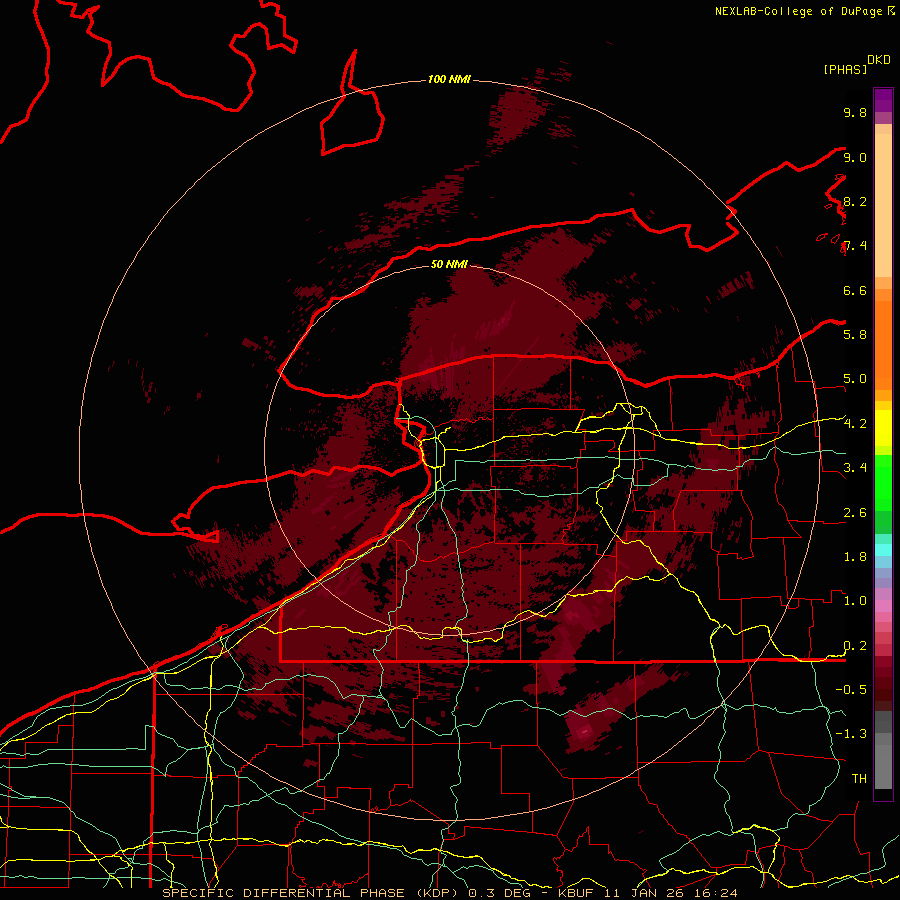Viewport: 900px width, 900px height.
Task: Click the 100 NMI range ring label
Action: pyautogui.click(x=449, y=79)
